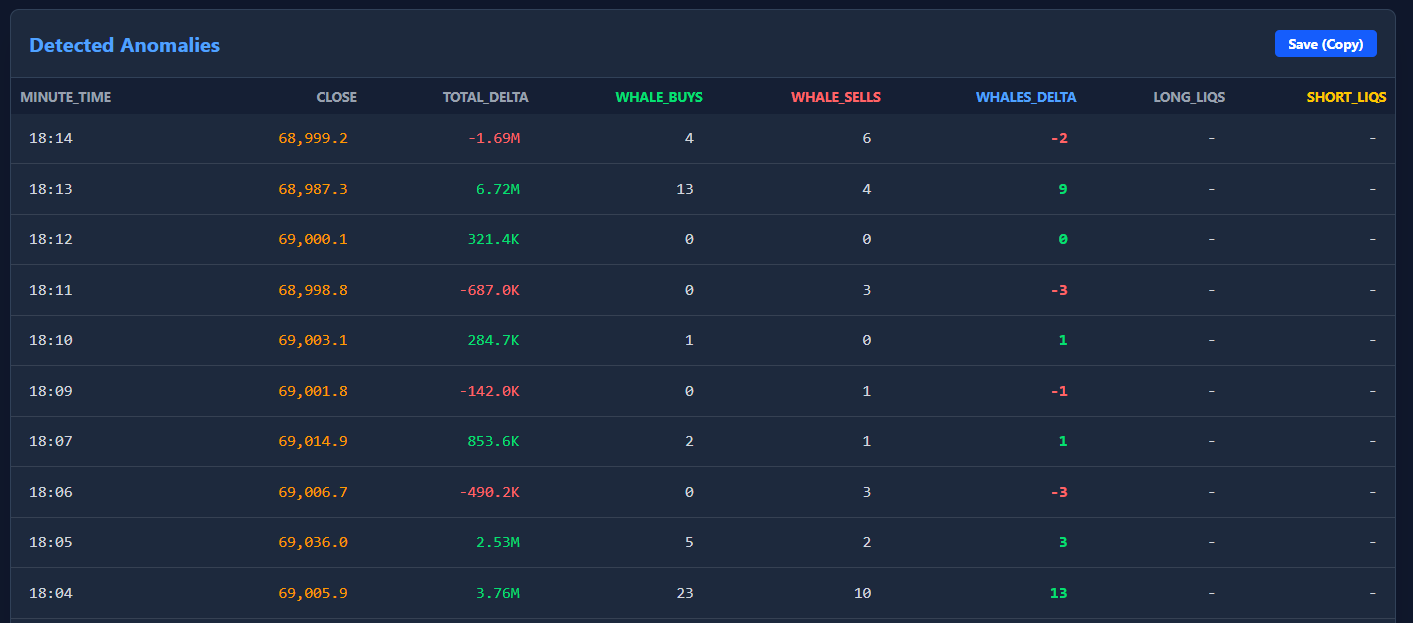Click the LONG_LIQS column header
1413x623 pixels.
[x=1188, y=97]
